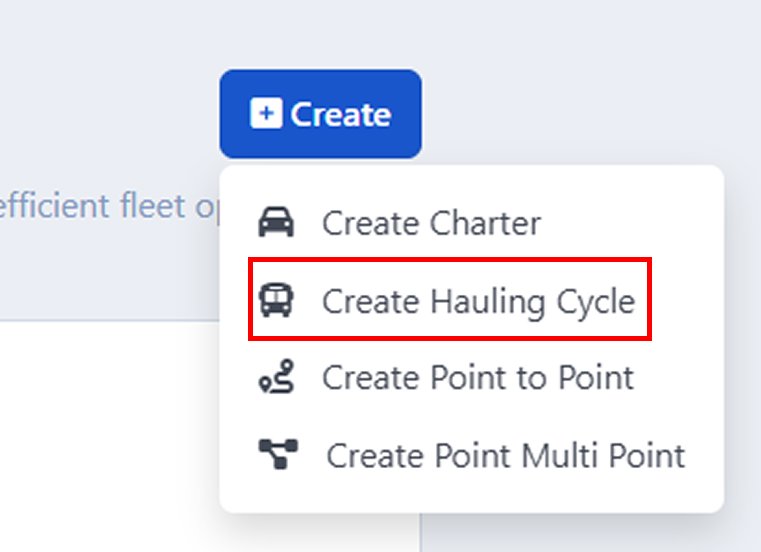This screenshot has width=761, height=552.
Task: Click the highlighted Hauling Cycle menu row
Action: (450, 300)
